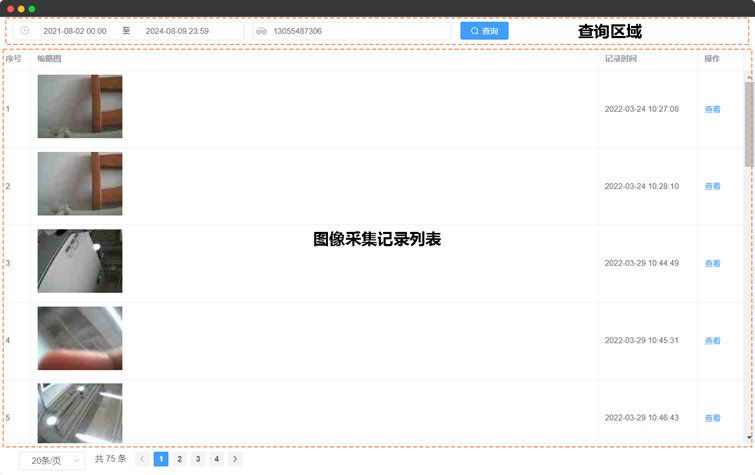Image resolution: width=755 pixels, height=475 pixels.
Task: Open the 20条/页 page size dropdown
Action: (52, 460)
